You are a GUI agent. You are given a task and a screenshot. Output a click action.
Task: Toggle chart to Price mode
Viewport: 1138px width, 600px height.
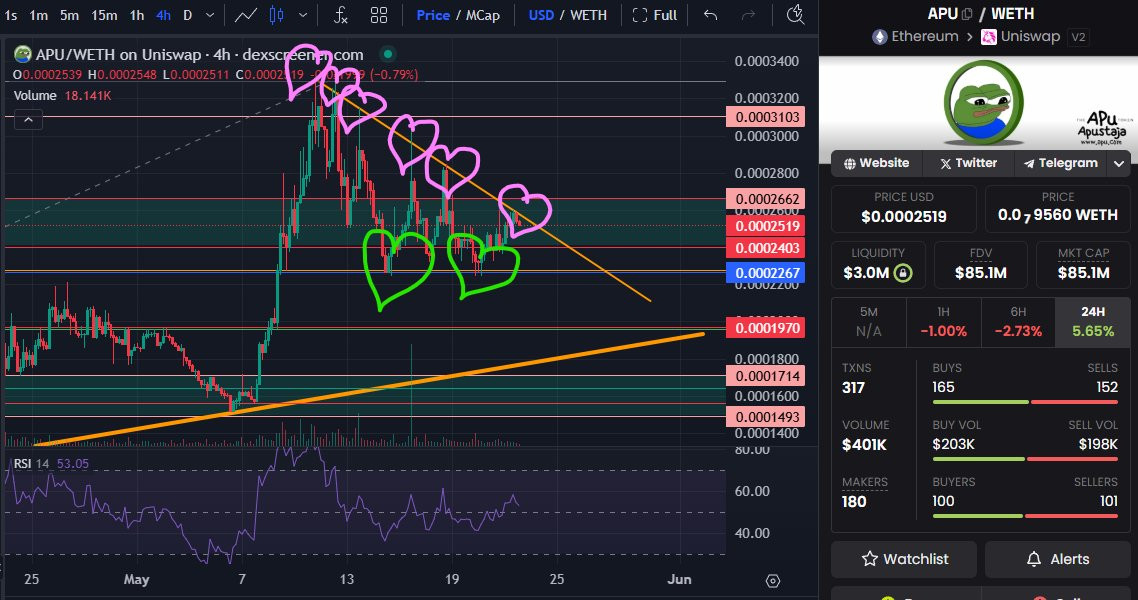click(433, 15)
